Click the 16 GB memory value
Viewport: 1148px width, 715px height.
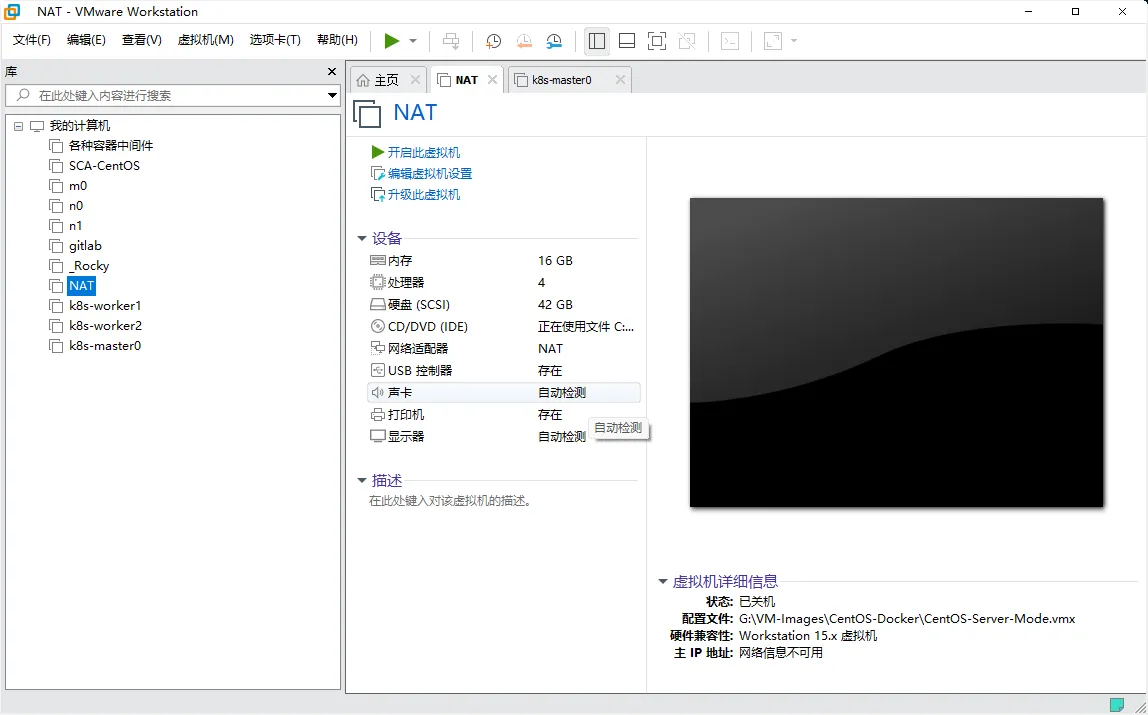[x=555, y=261]
